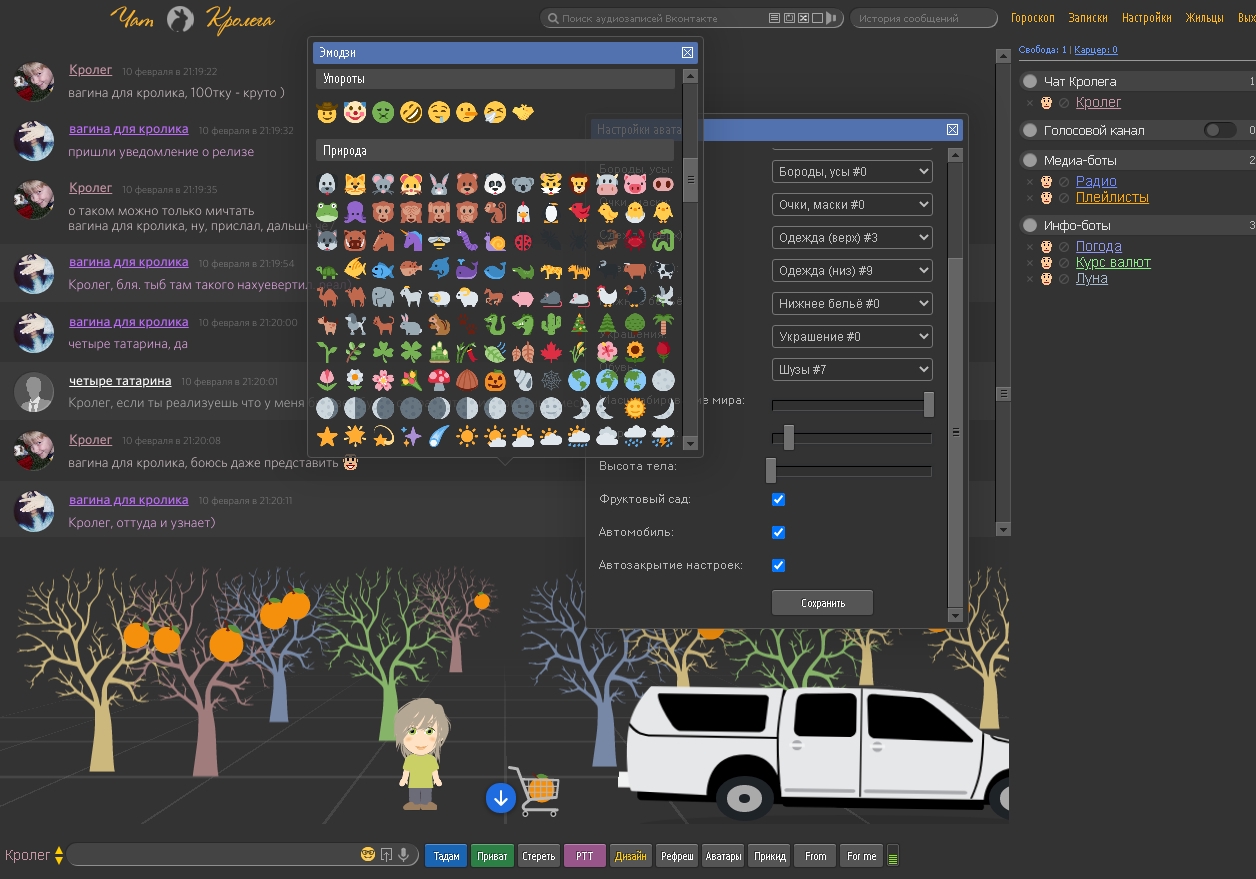Open the Настройки menu item
1256x879 pixels.
click(x=1146, y=18)
